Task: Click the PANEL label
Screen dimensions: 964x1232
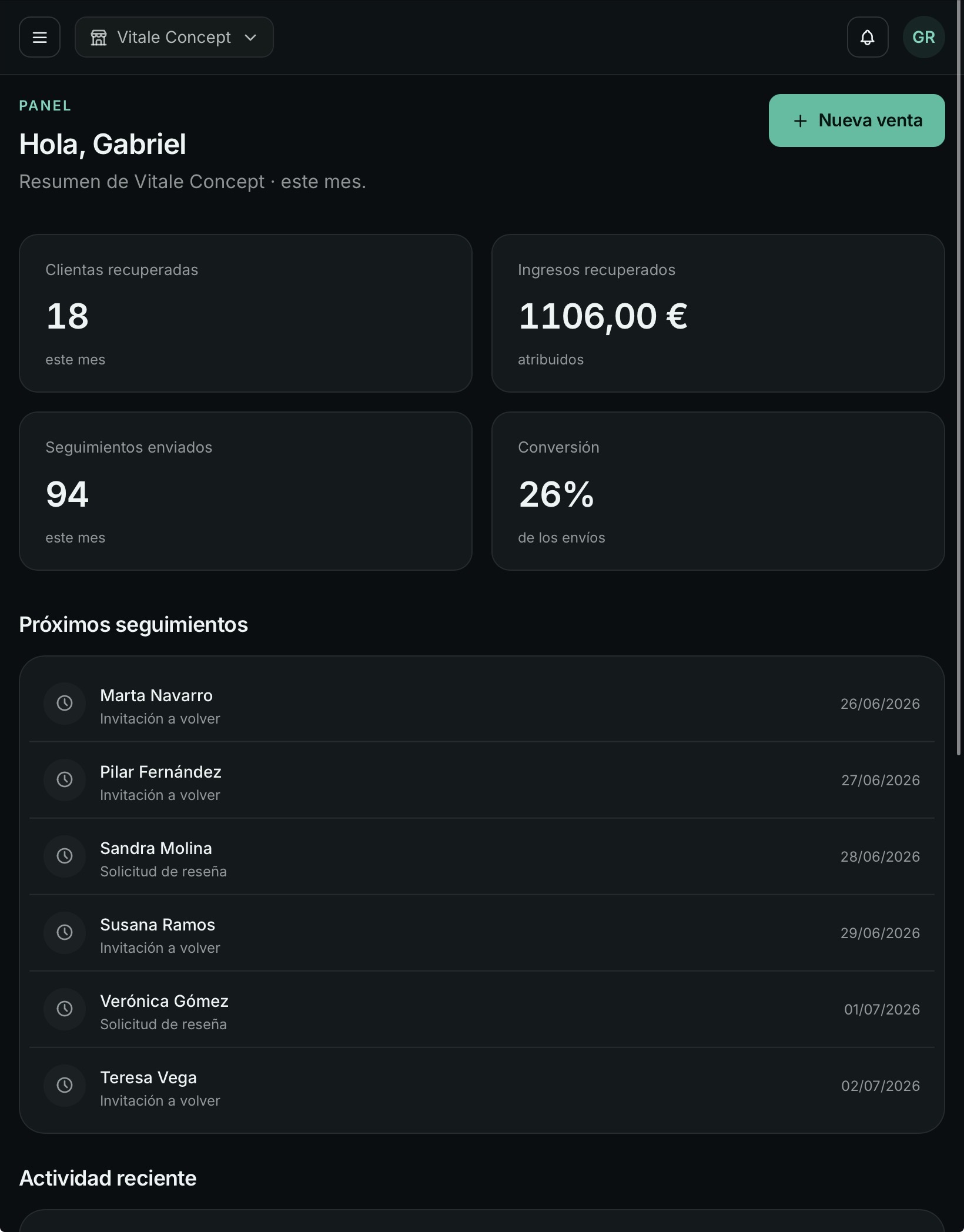Action: click(45, 106)
